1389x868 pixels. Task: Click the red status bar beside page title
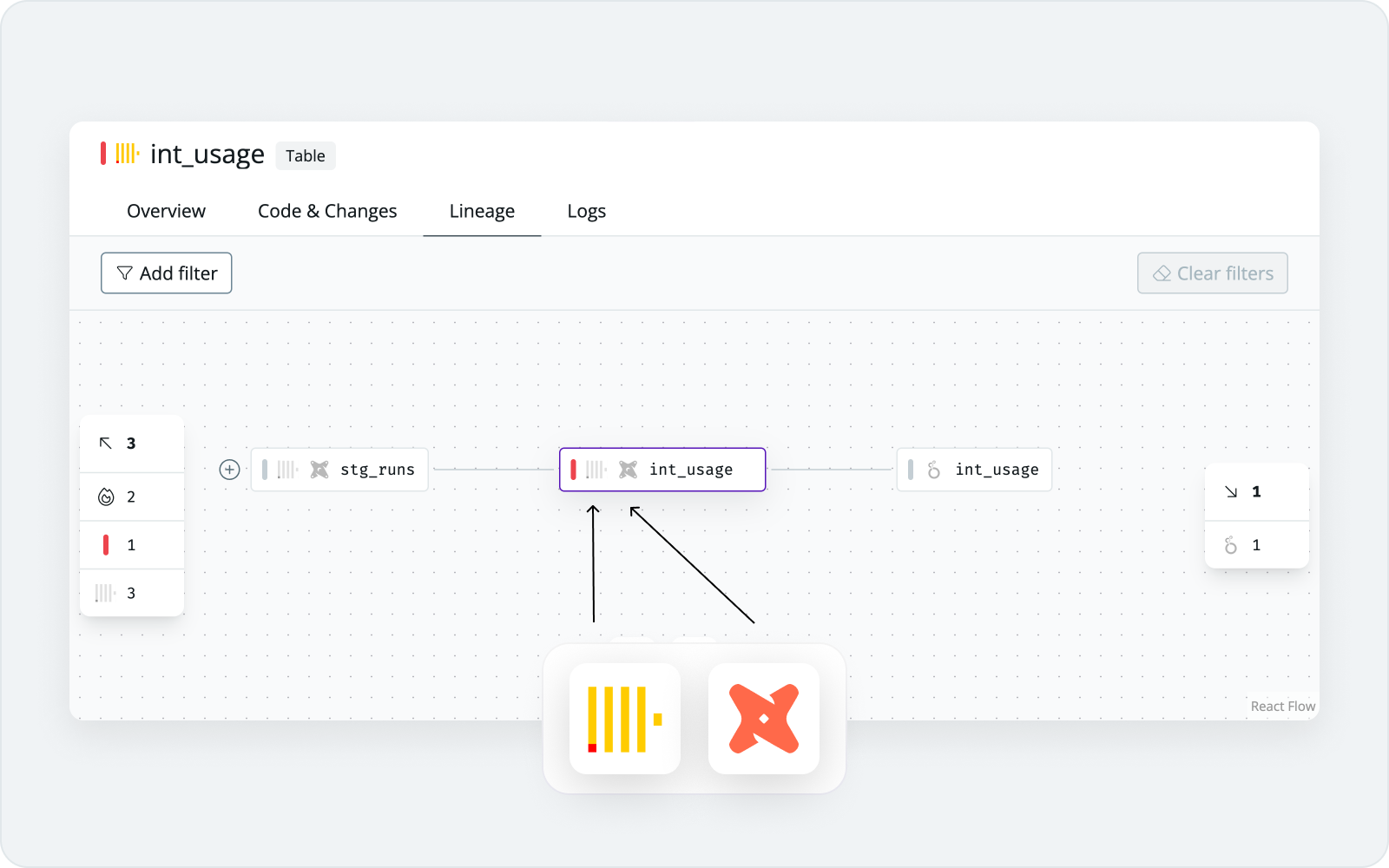[x=103, y=154]
